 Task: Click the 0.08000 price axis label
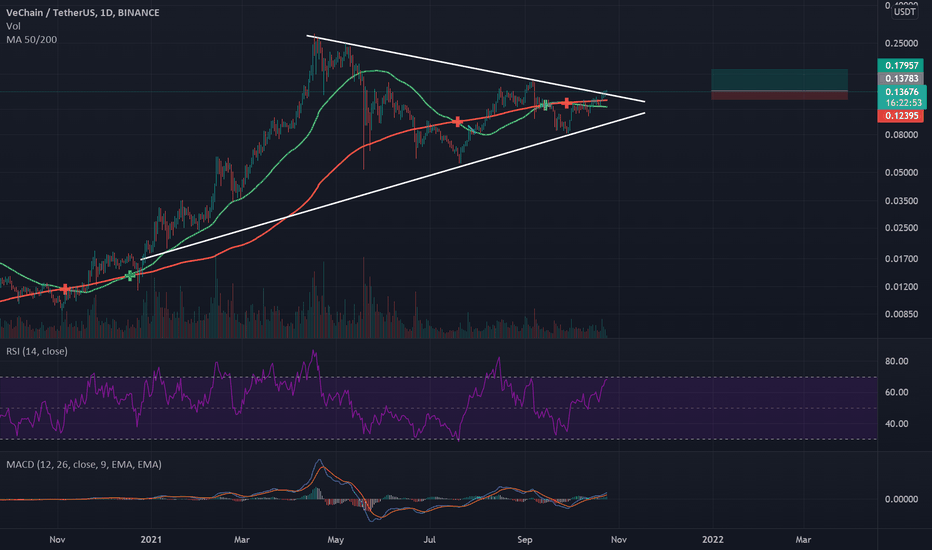901,135
